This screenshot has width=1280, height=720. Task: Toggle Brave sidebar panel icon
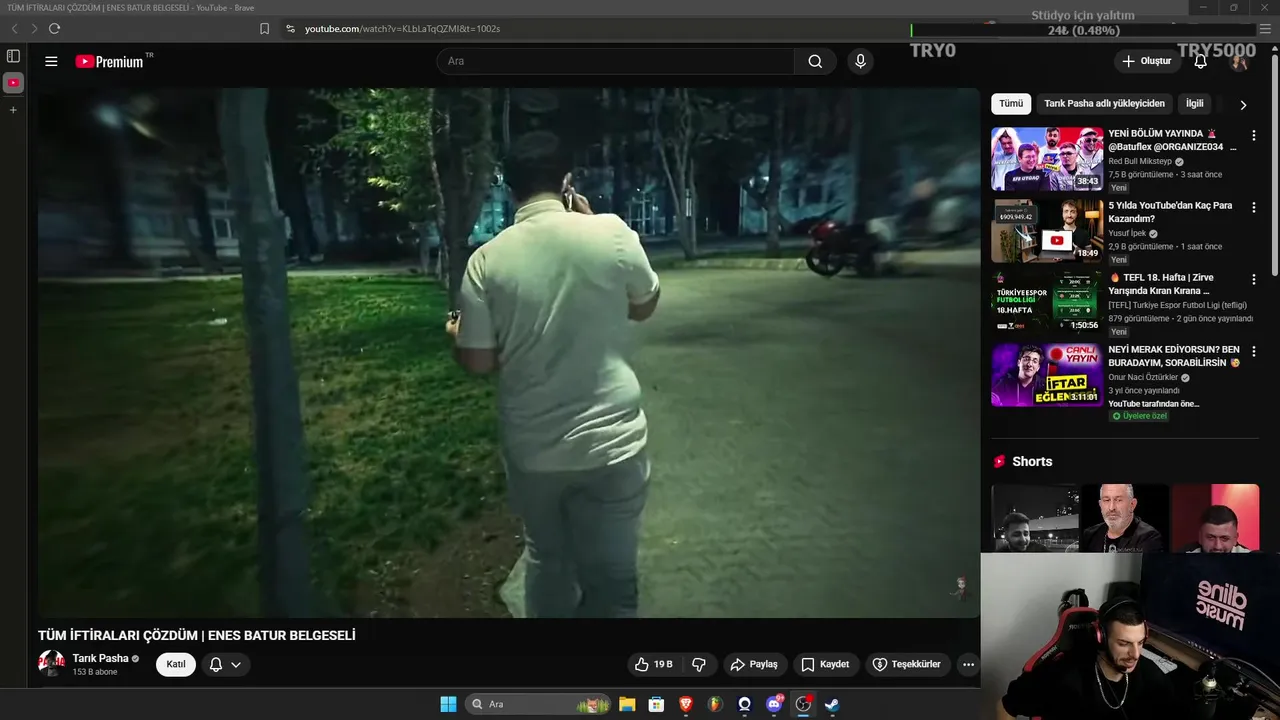pos(13,56)
